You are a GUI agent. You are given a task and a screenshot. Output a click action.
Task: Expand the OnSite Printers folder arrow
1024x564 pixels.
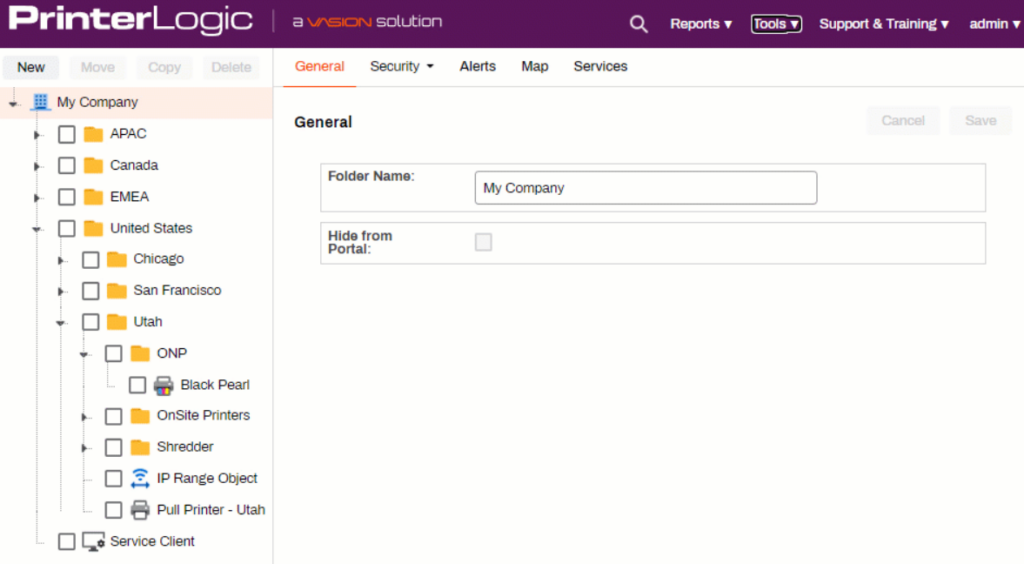[84, 417]
